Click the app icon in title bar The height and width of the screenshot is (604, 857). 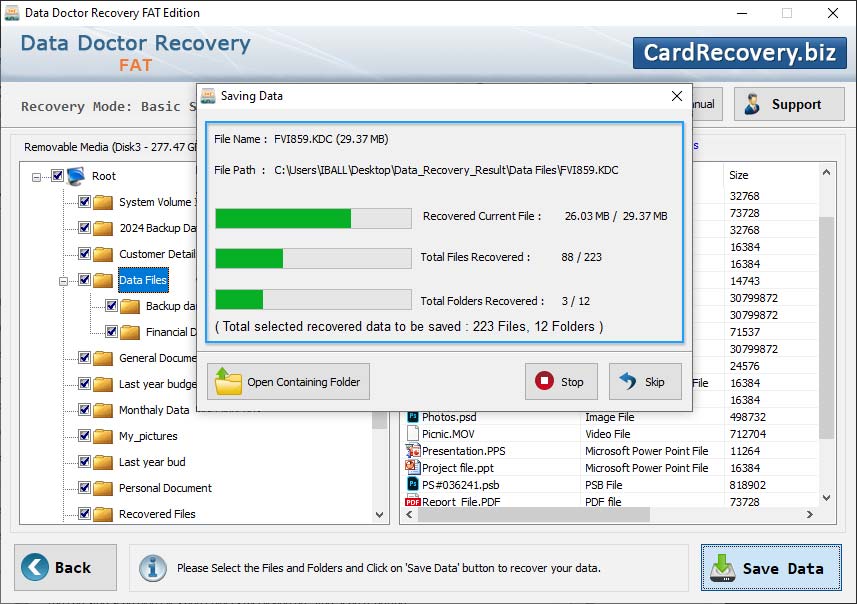(x=11, y=13)
